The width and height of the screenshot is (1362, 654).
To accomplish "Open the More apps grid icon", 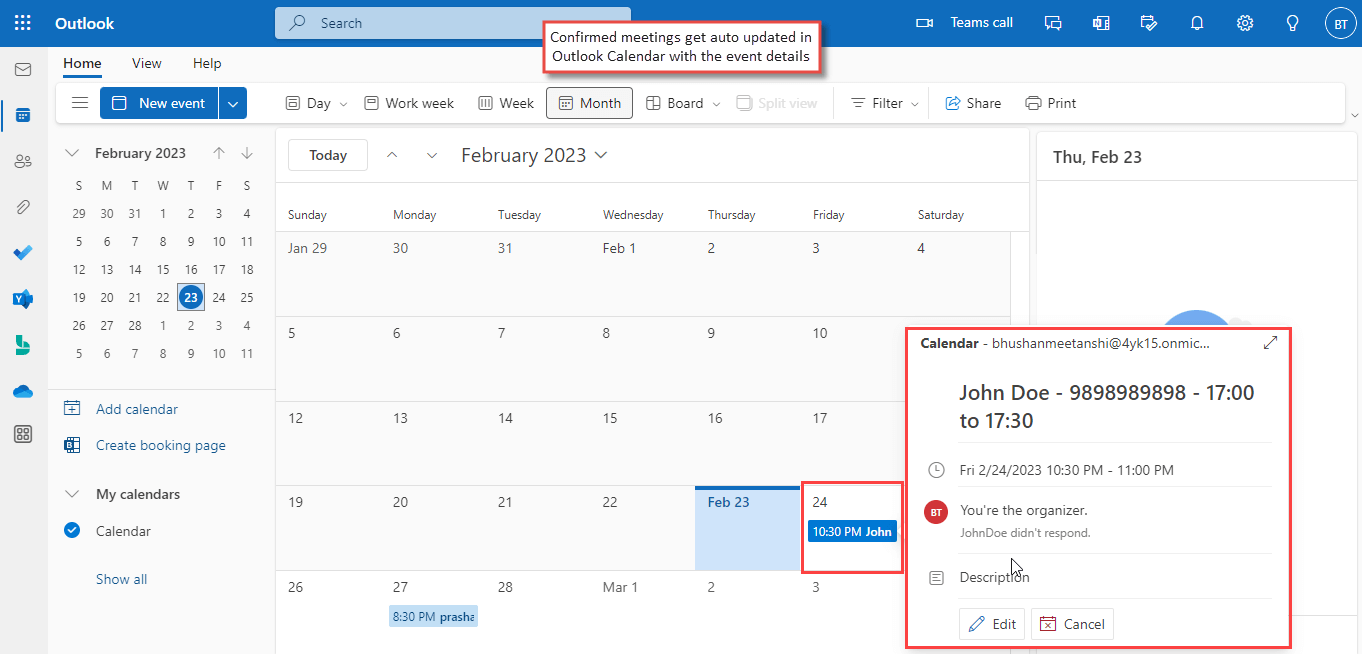I will pyautogui.click(x=23, y=434).
